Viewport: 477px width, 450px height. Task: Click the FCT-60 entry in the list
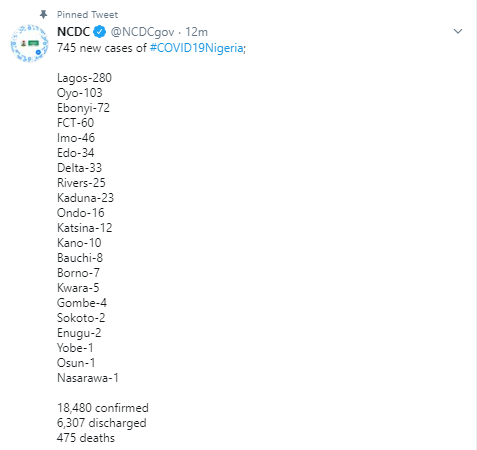(75, 123)
